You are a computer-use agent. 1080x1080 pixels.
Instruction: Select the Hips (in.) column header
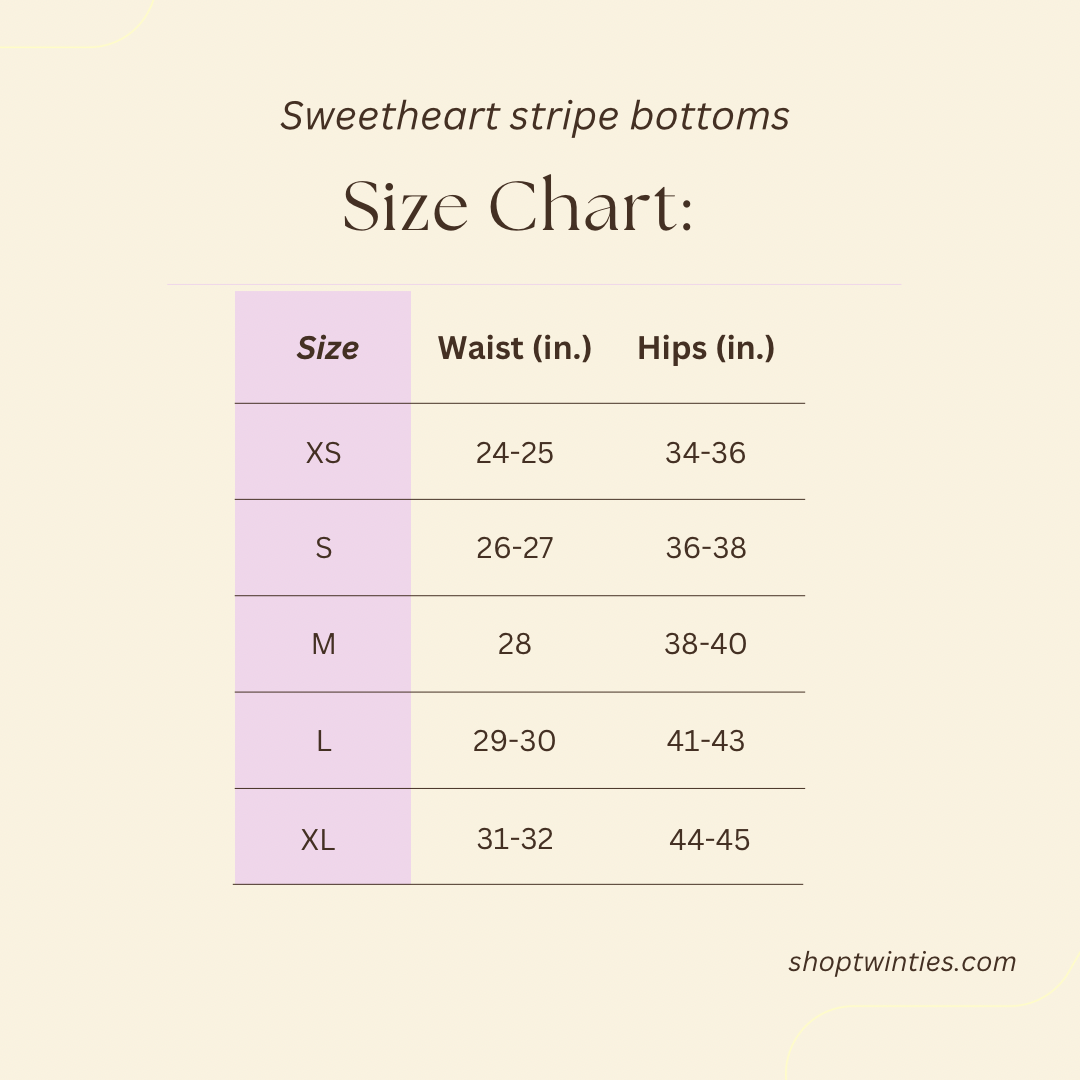pos(706,348)
